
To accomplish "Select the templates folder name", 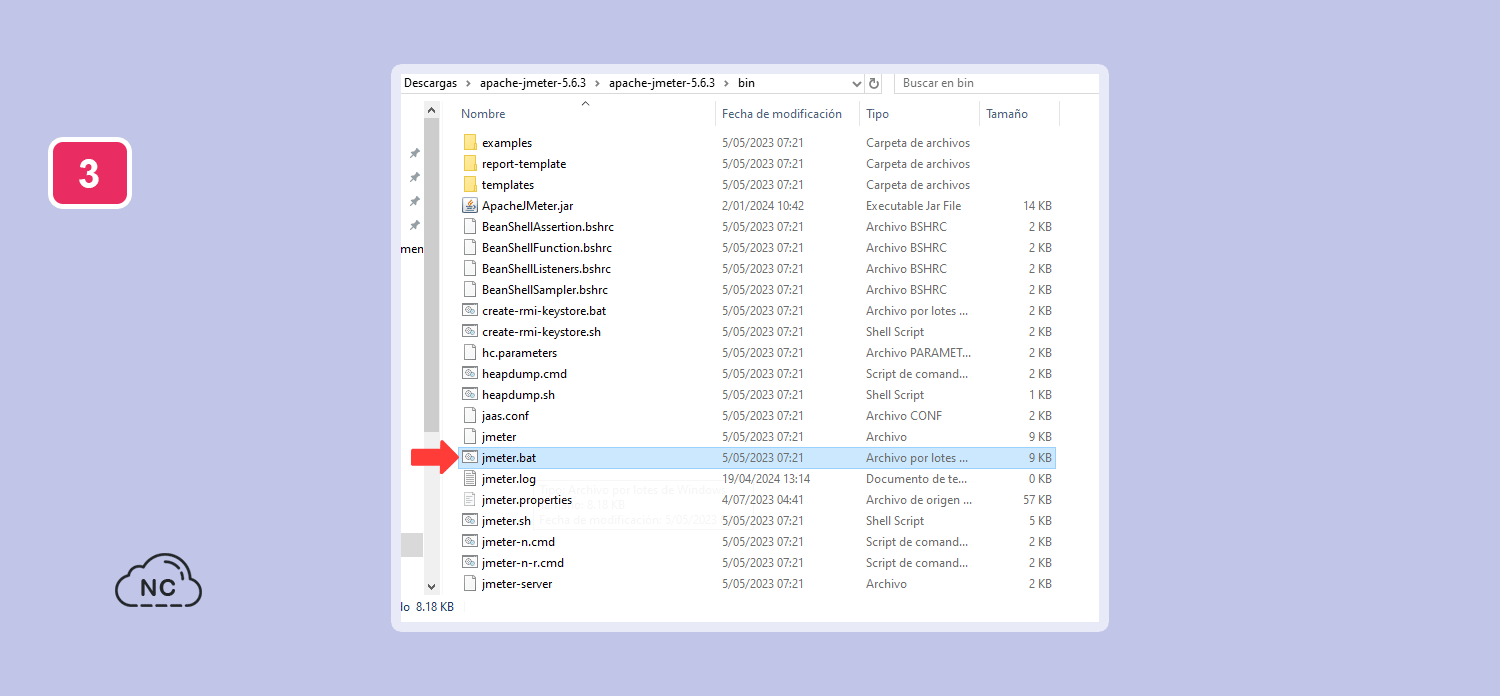I will pos(508,184).
